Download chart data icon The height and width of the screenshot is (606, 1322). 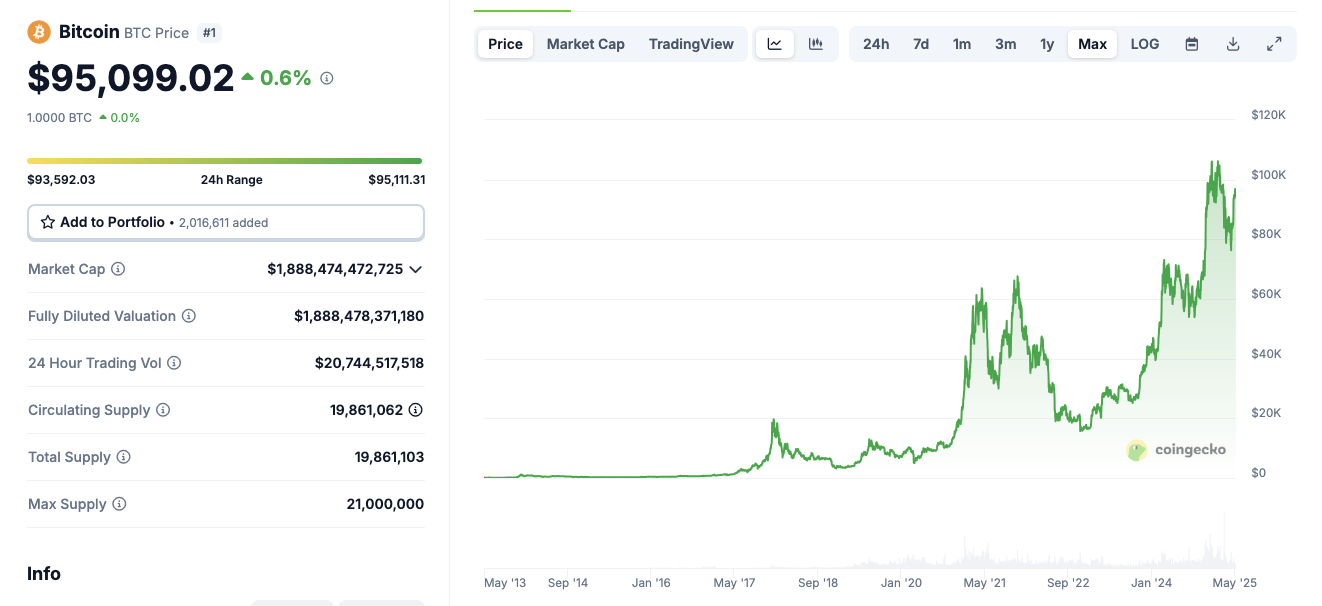coord(1233,44)
